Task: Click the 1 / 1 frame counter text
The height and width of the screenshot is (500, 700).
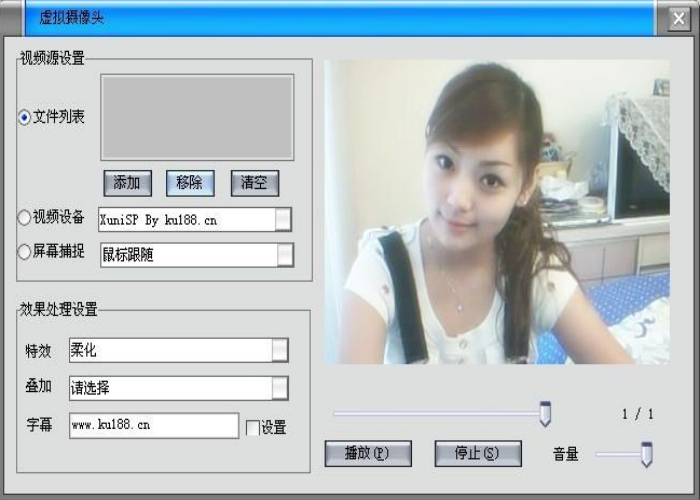Action: click(638, 414)
